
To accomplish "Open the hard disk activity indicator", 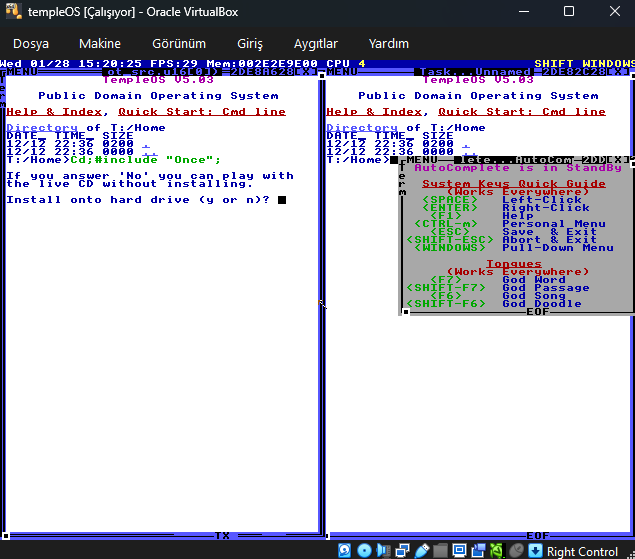I will pyautogui.click(x=345, y=550).
